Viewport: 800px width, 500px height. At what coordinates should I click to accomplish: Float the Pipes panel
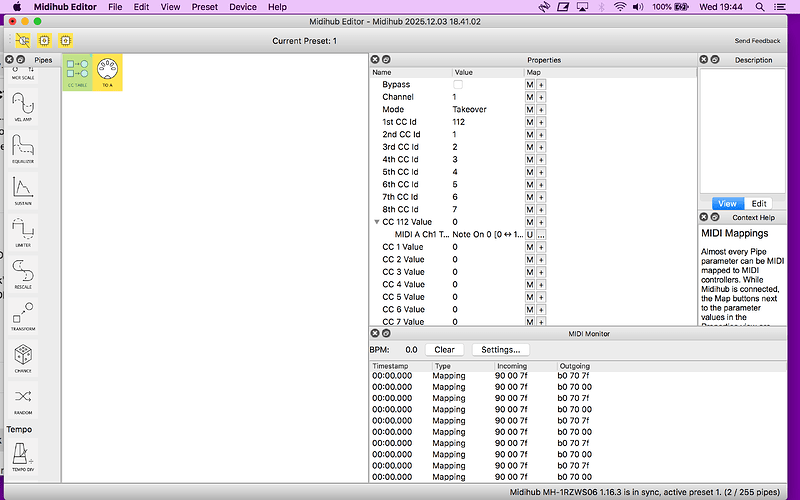click(x=20, y=60)
